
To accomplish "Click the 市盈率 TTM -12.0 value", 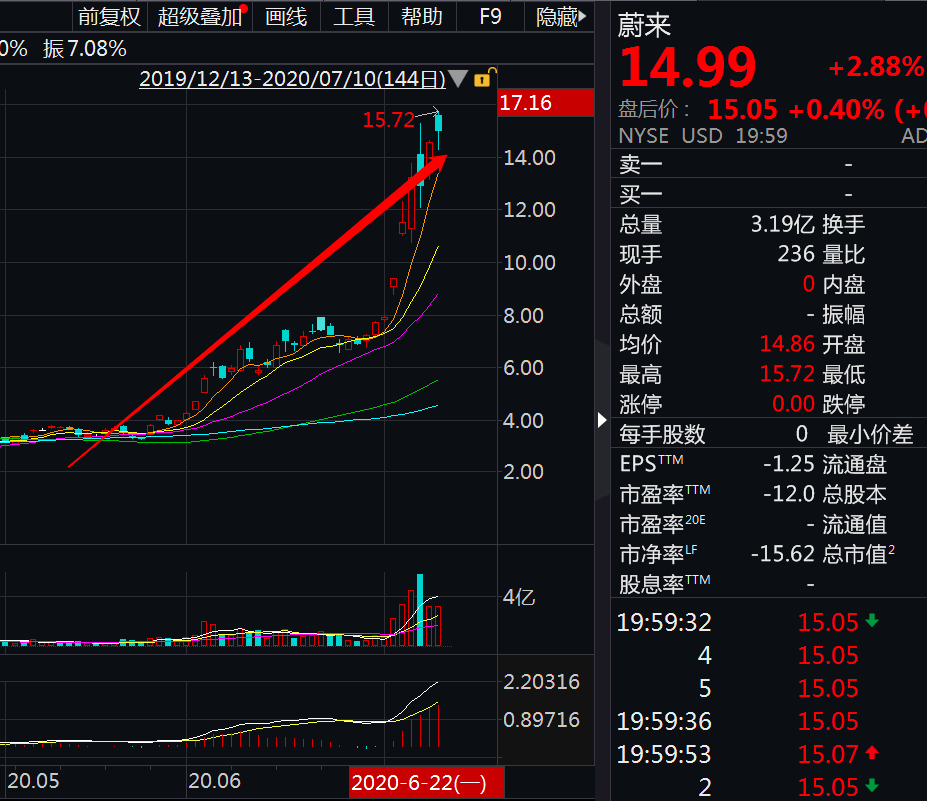I will [789, 494].
